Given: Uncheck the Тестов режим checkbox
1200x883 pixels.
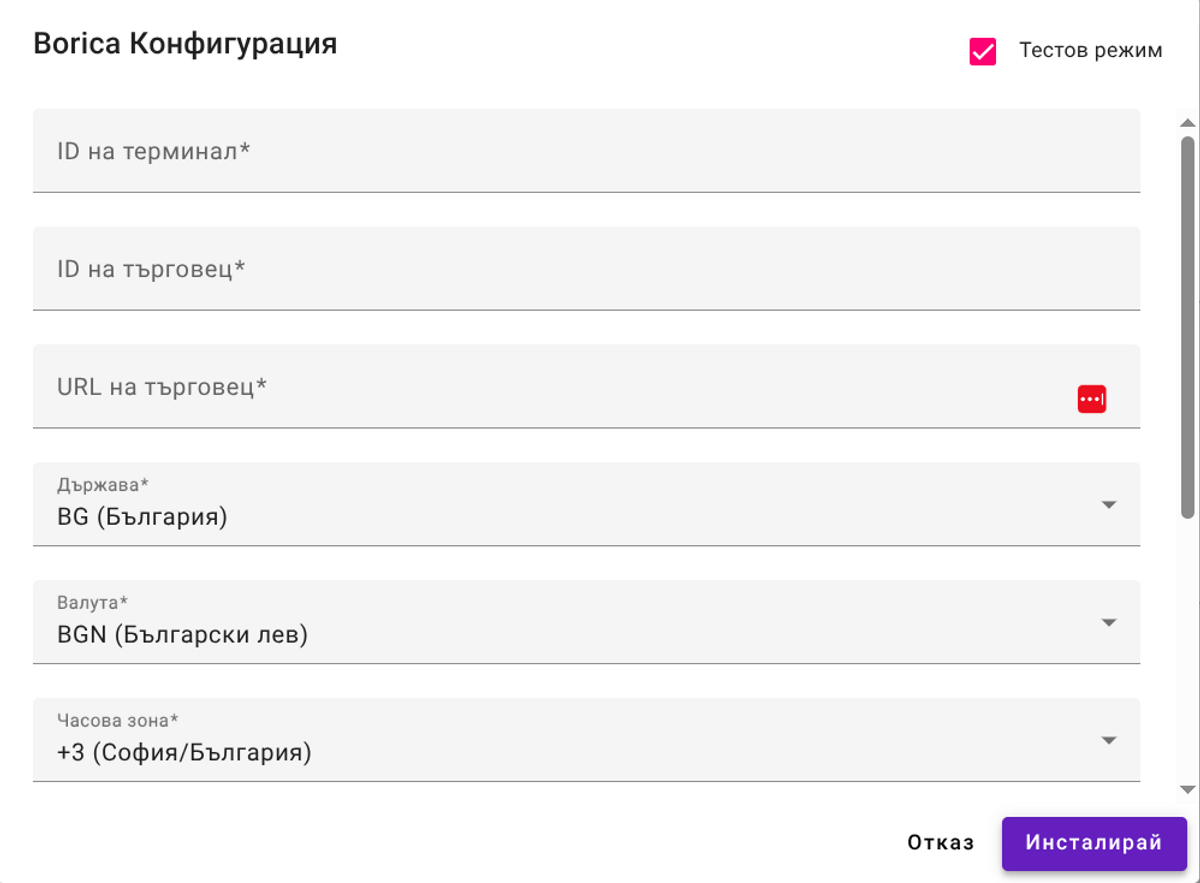Looking at the screenshot, I should click(x=983, y=52).
